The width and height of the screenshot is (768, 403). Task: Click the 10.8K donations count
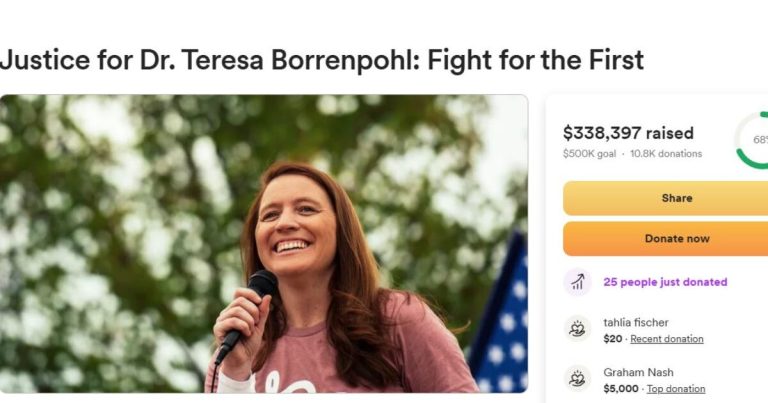coord(665,154)
